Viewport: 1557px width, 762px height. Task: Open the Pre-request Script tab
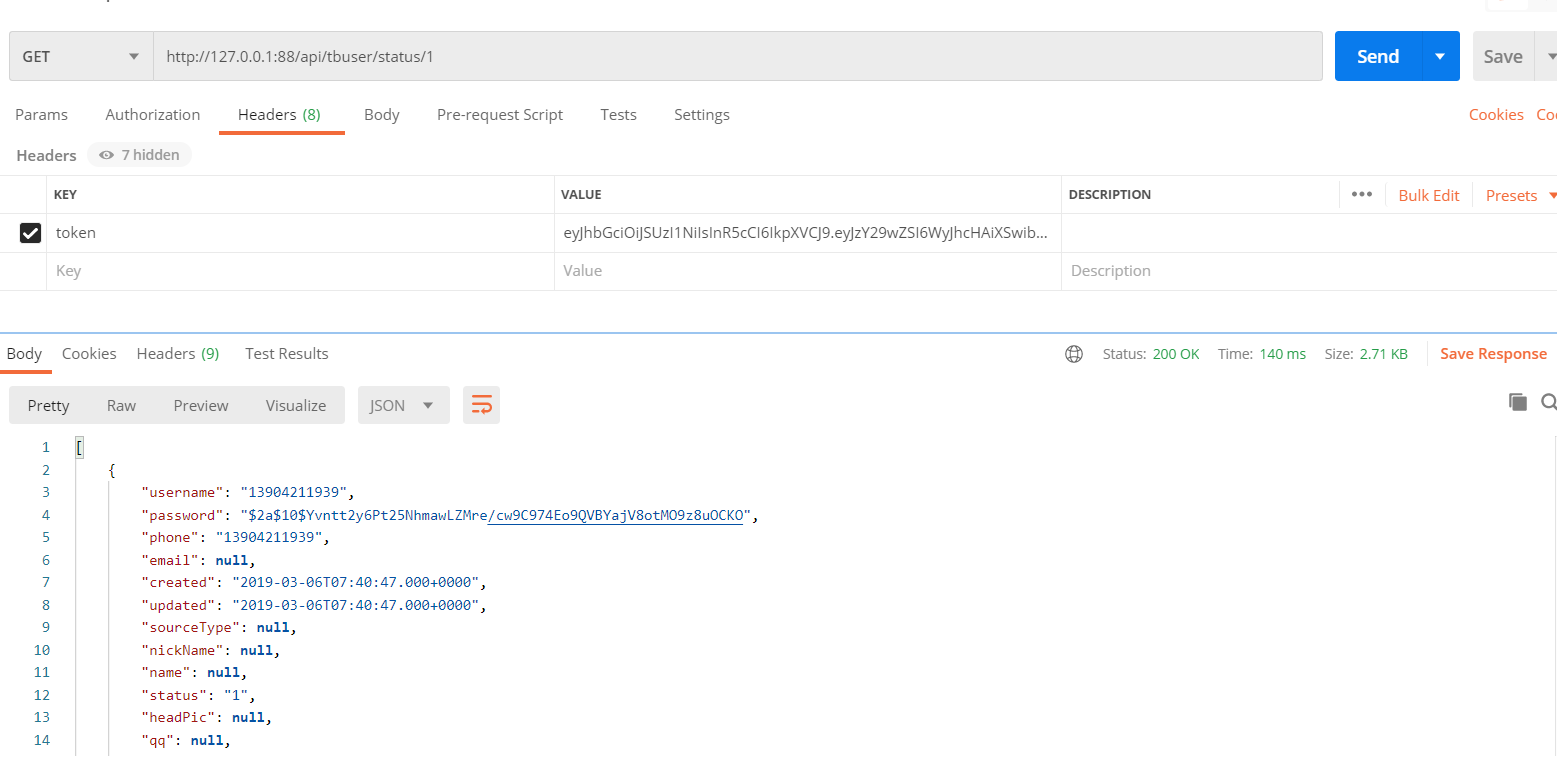pyautogui.click(x=500, y=114)
